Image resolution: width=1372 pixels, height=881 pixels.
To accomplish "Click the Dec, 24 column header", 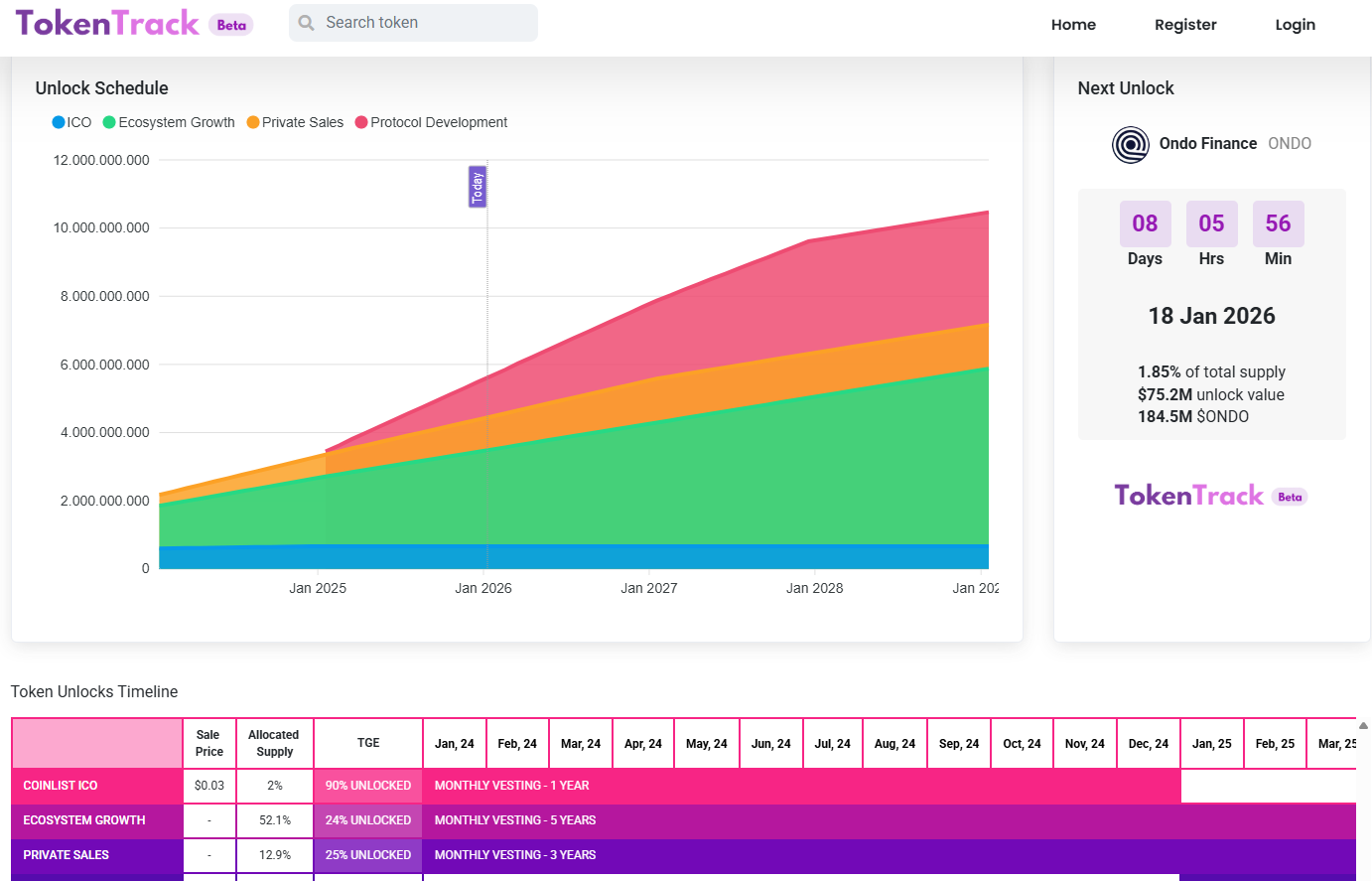I will pos(1149,743).
